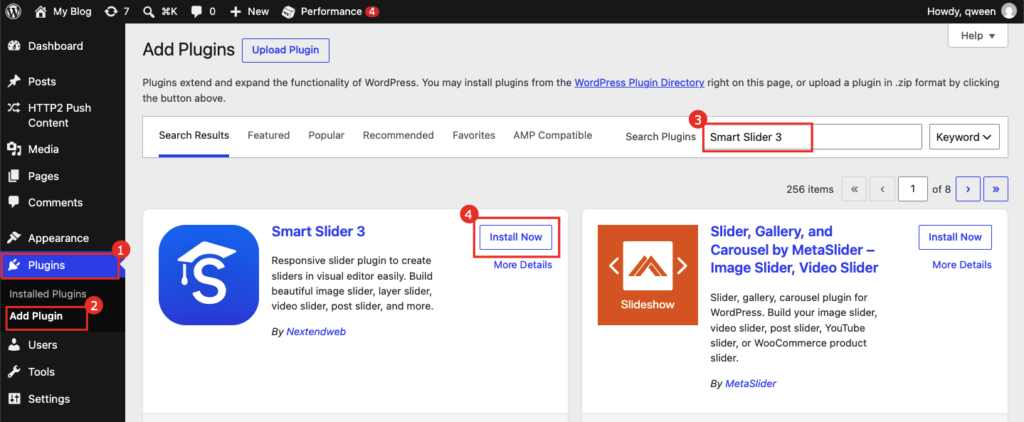Click the plus New icon
This screenshot has height=422, width=1024.
[x=236, y=11]
